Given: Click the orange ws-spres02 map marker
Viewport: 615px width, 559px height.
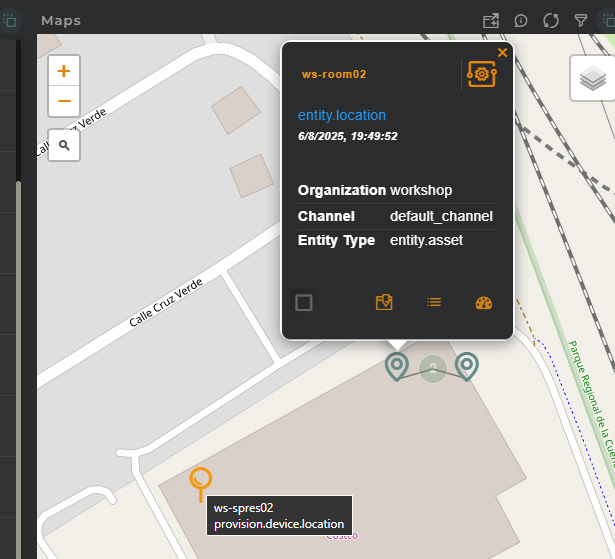Looking at the screenshot, I should [201, 482].
